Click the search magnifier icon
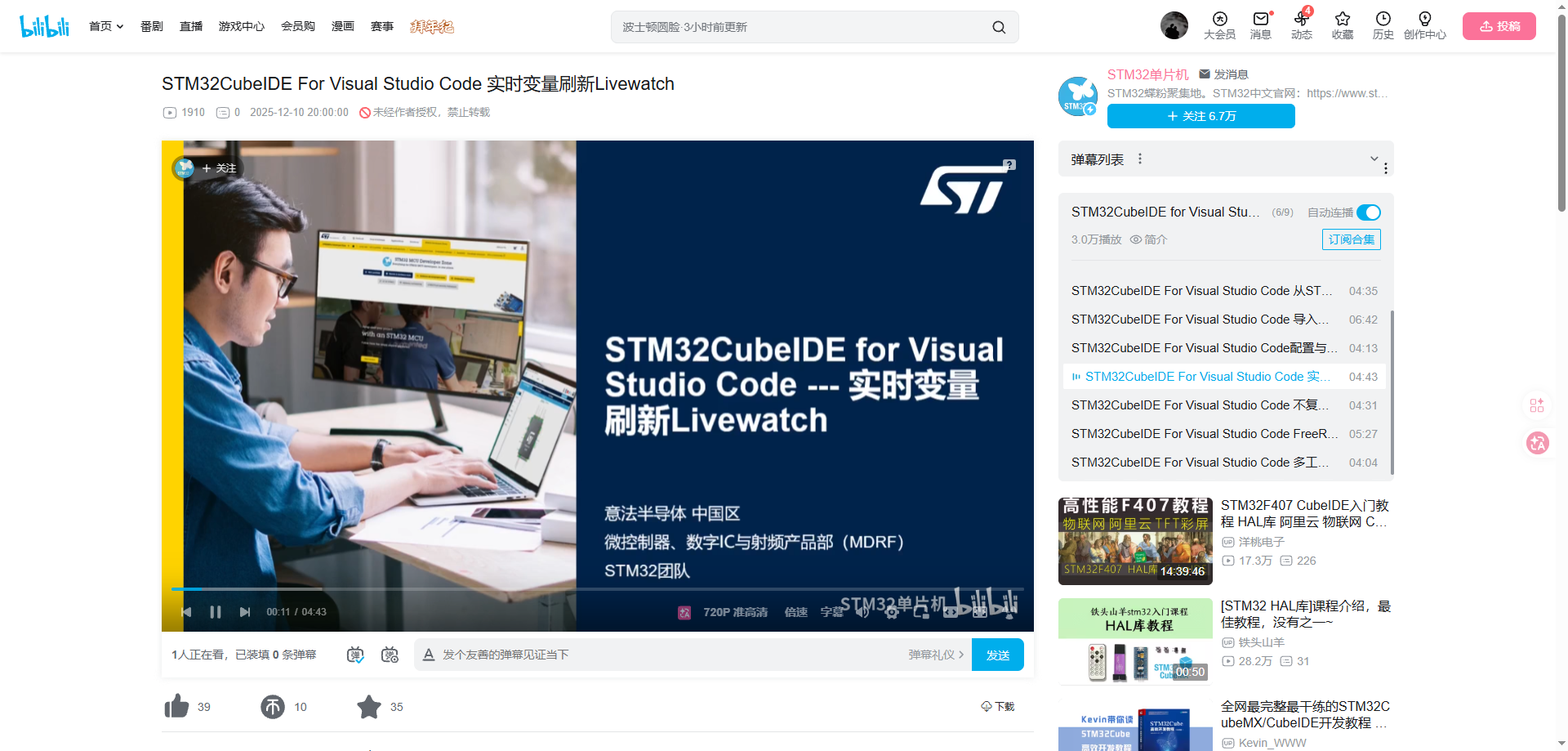The height and width of the screenshot is (751, 1568). pos(999,27)
